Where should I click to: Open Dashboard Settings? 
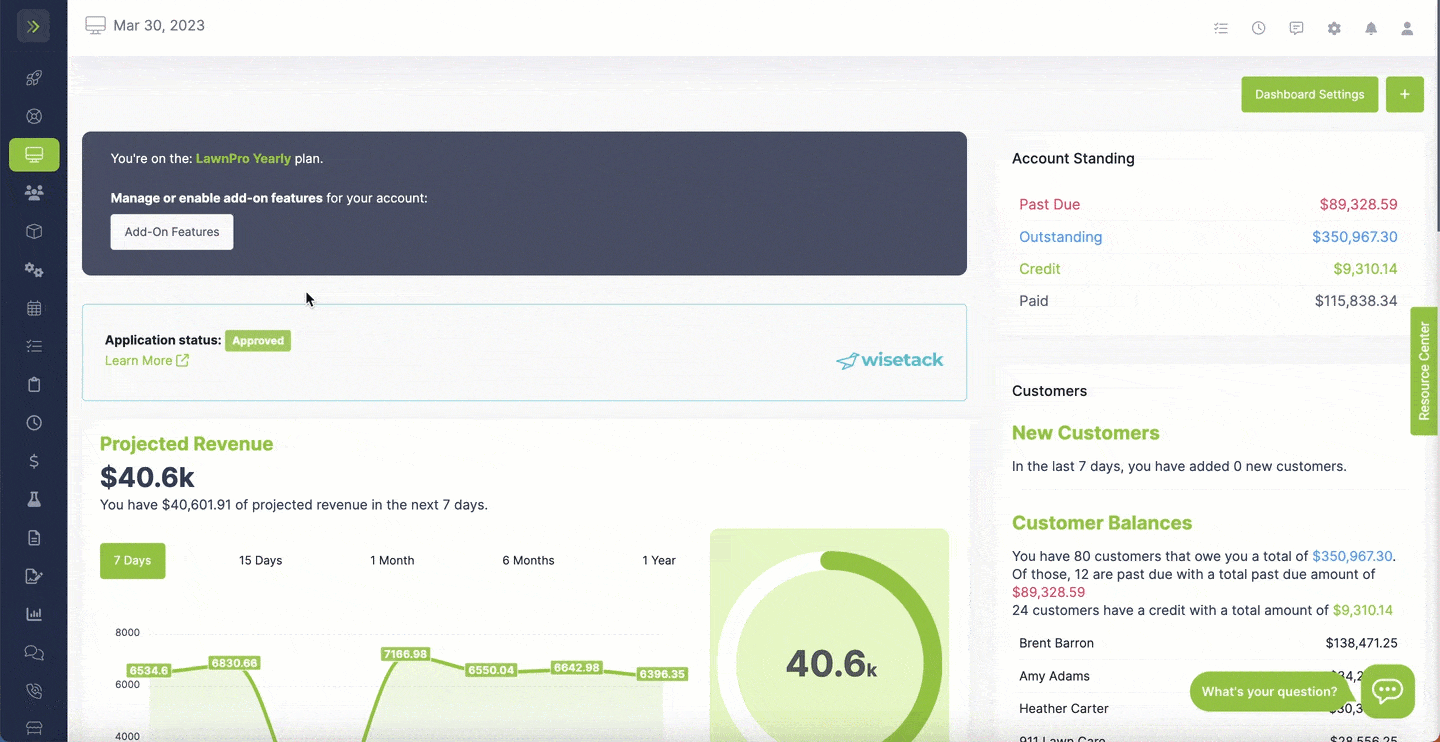[x=1310, y=94]
